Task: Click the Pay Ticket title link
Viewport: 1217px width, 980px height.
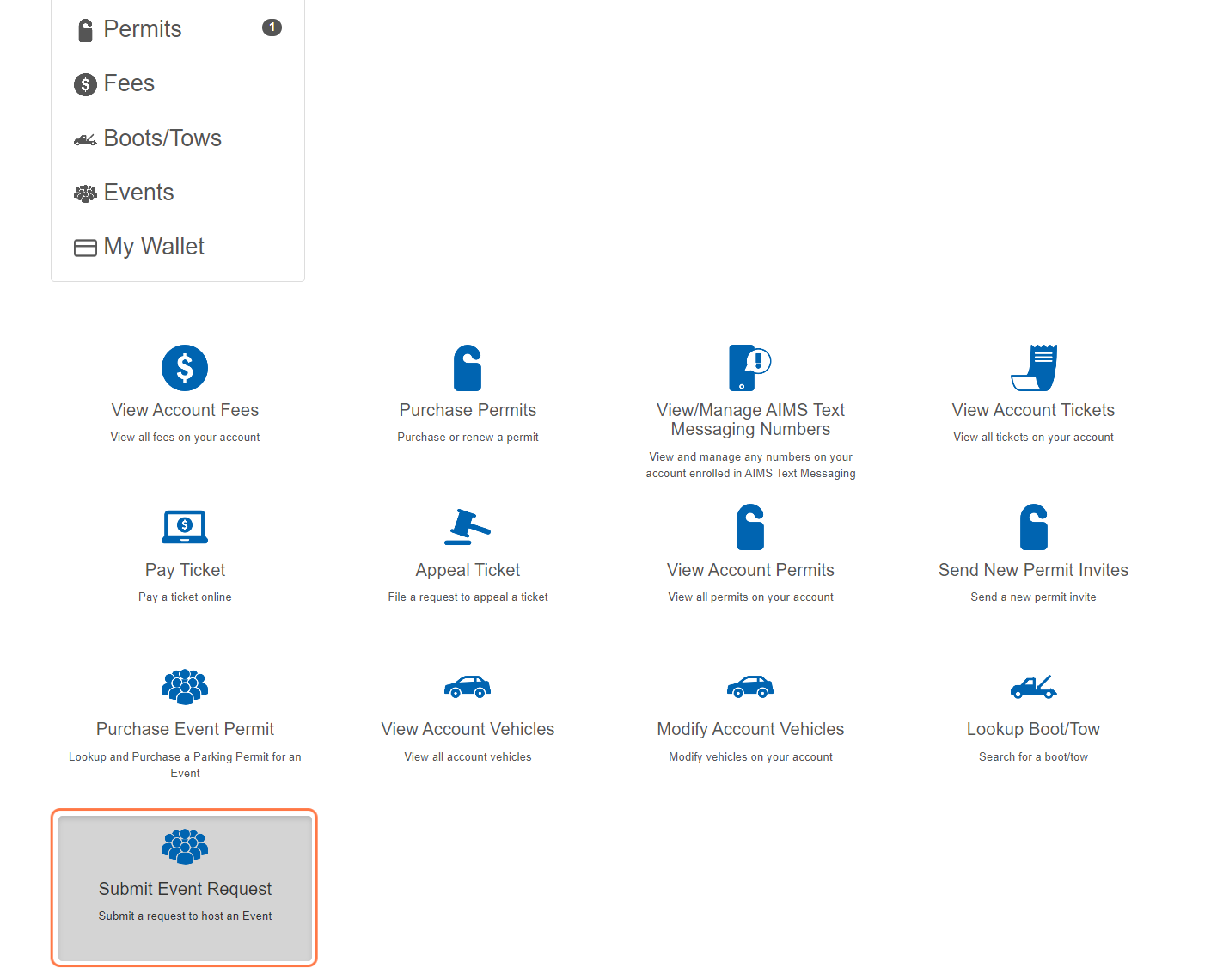Action: click(185, 570)
